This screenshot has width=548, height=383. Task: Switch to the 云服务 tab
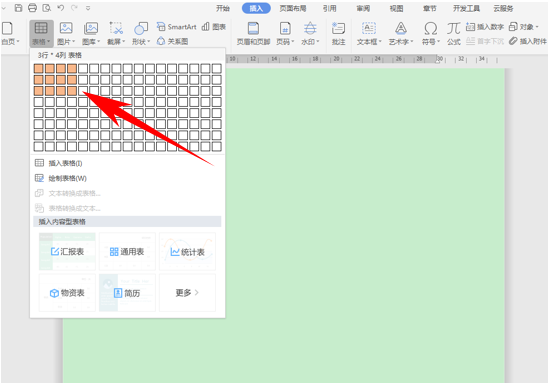(x=503, y=8)
